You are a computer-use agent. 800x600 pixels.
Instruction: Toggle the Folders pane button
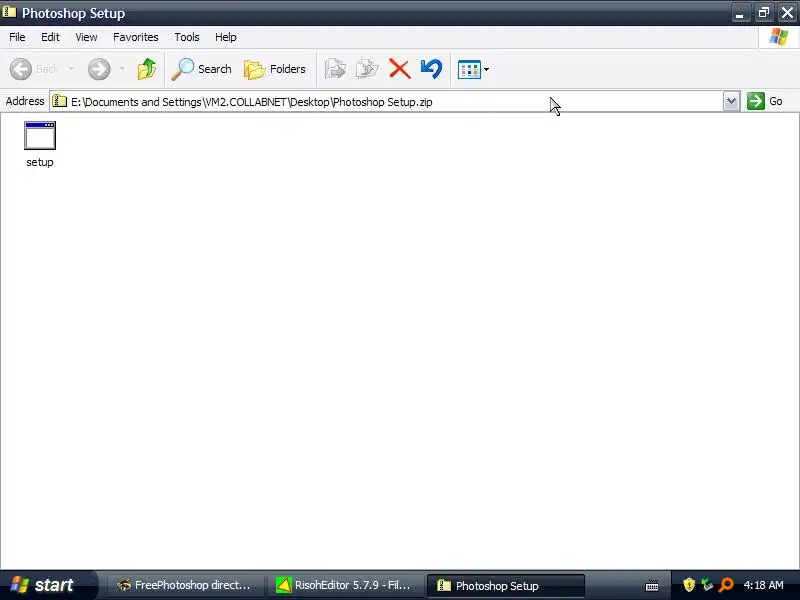[x=275, y=69]
